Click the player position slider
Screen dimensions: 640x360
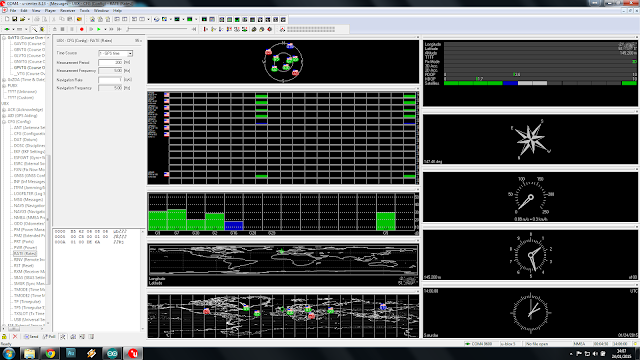click(158, 29)
